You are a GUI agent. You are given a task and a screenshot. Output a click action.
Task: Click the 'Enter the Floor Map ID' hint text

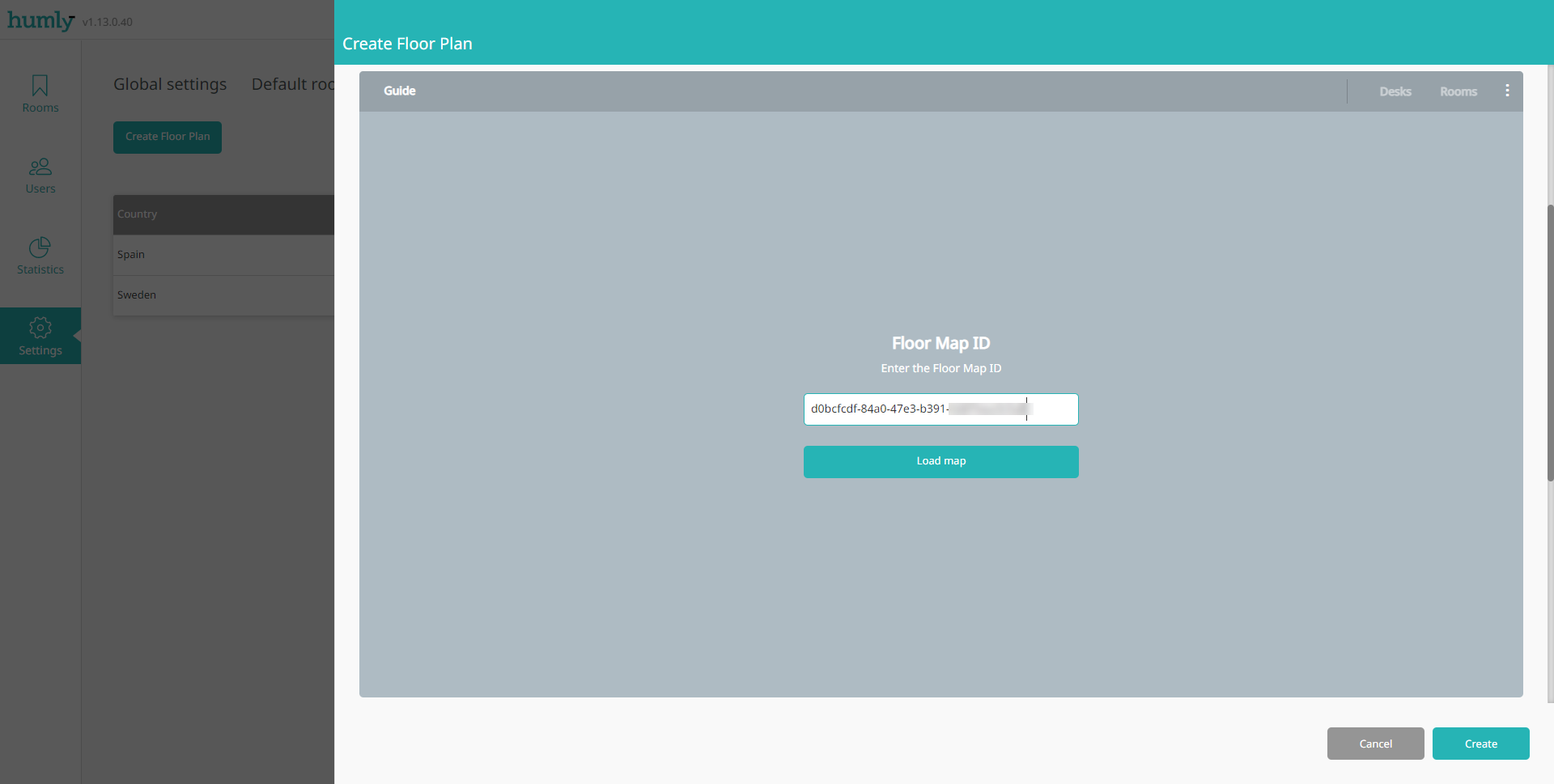pyautogui.click(x=940, y=368)
